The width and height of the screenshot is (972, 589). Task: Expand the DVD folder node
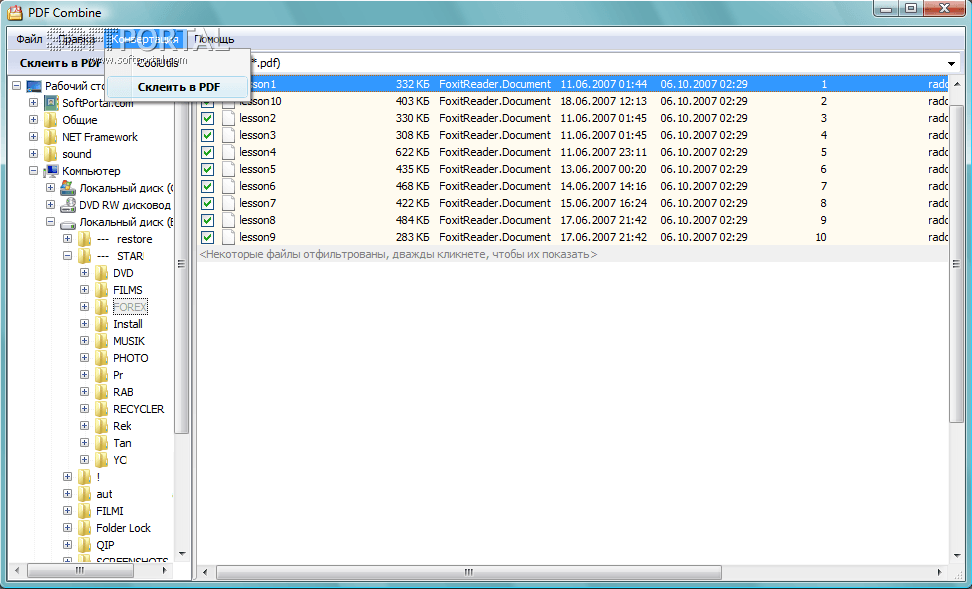pyautogui.click(x=84, y=273)
